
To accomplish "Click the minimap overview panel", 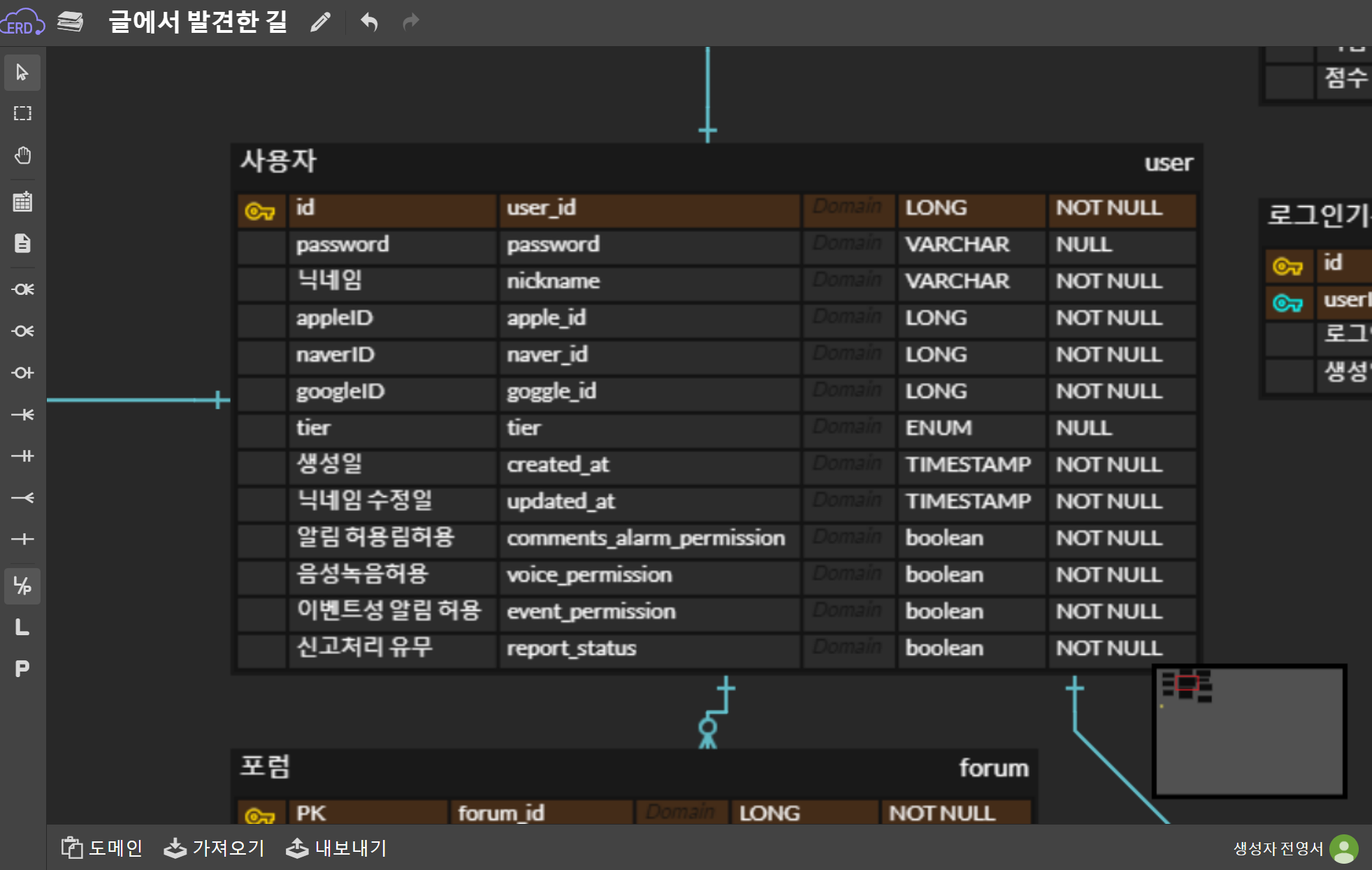I will click(1249, 731).
